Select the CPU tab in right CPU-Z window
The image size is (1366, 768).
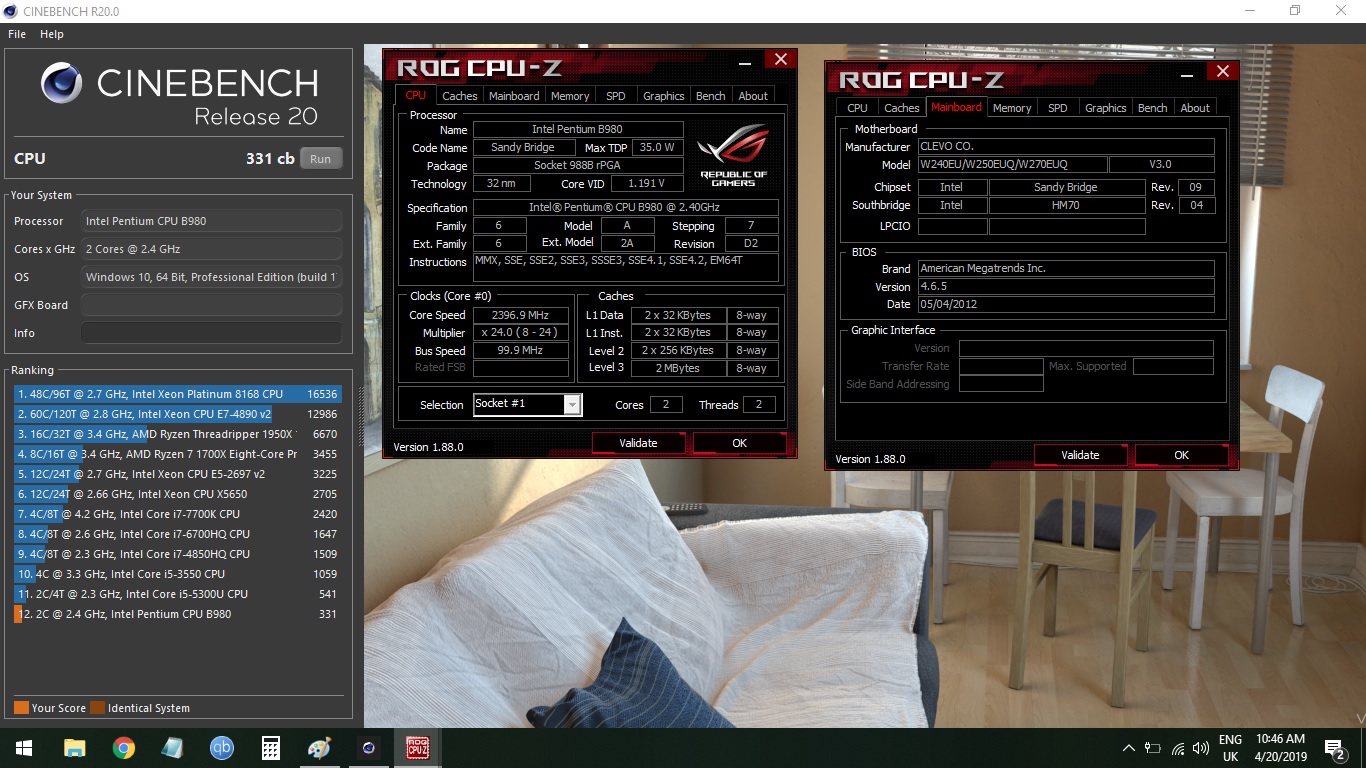857,108
